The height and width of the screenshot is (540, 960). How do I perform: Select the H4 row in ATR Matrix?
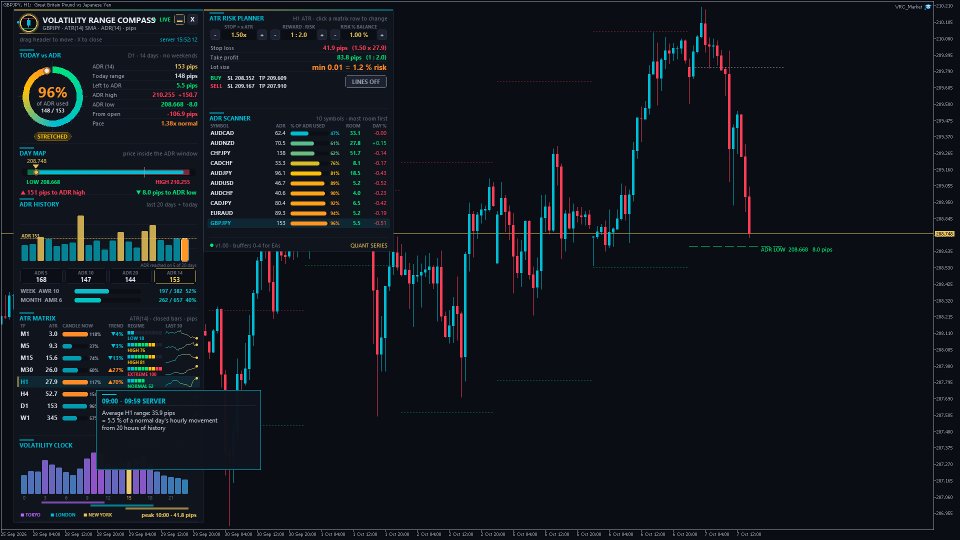tap(58, 394)
